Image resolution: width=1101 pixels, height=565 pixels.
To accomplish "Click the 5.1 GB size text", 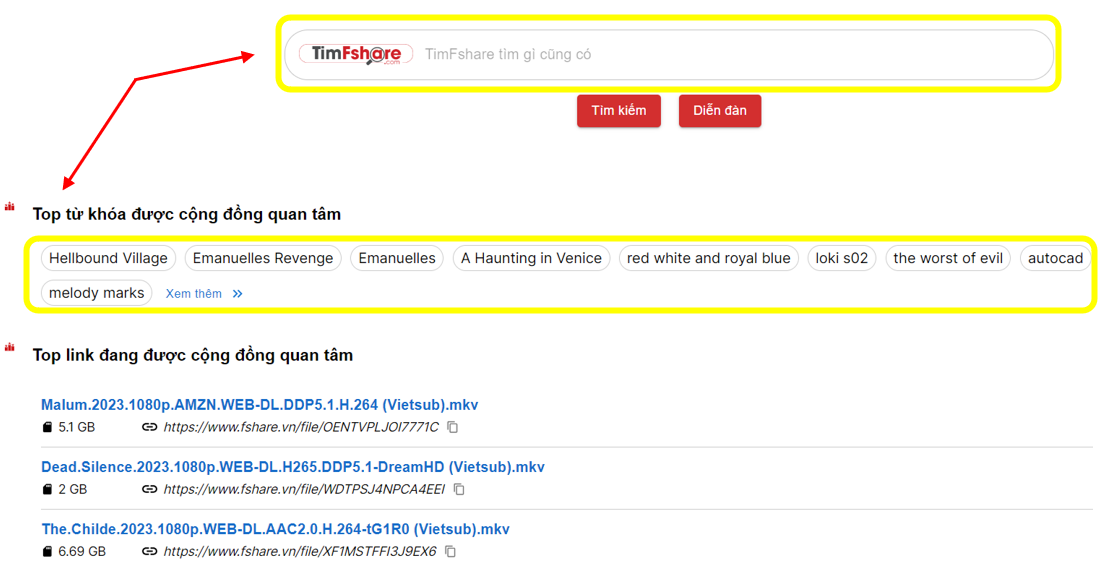I will point(77,427).
